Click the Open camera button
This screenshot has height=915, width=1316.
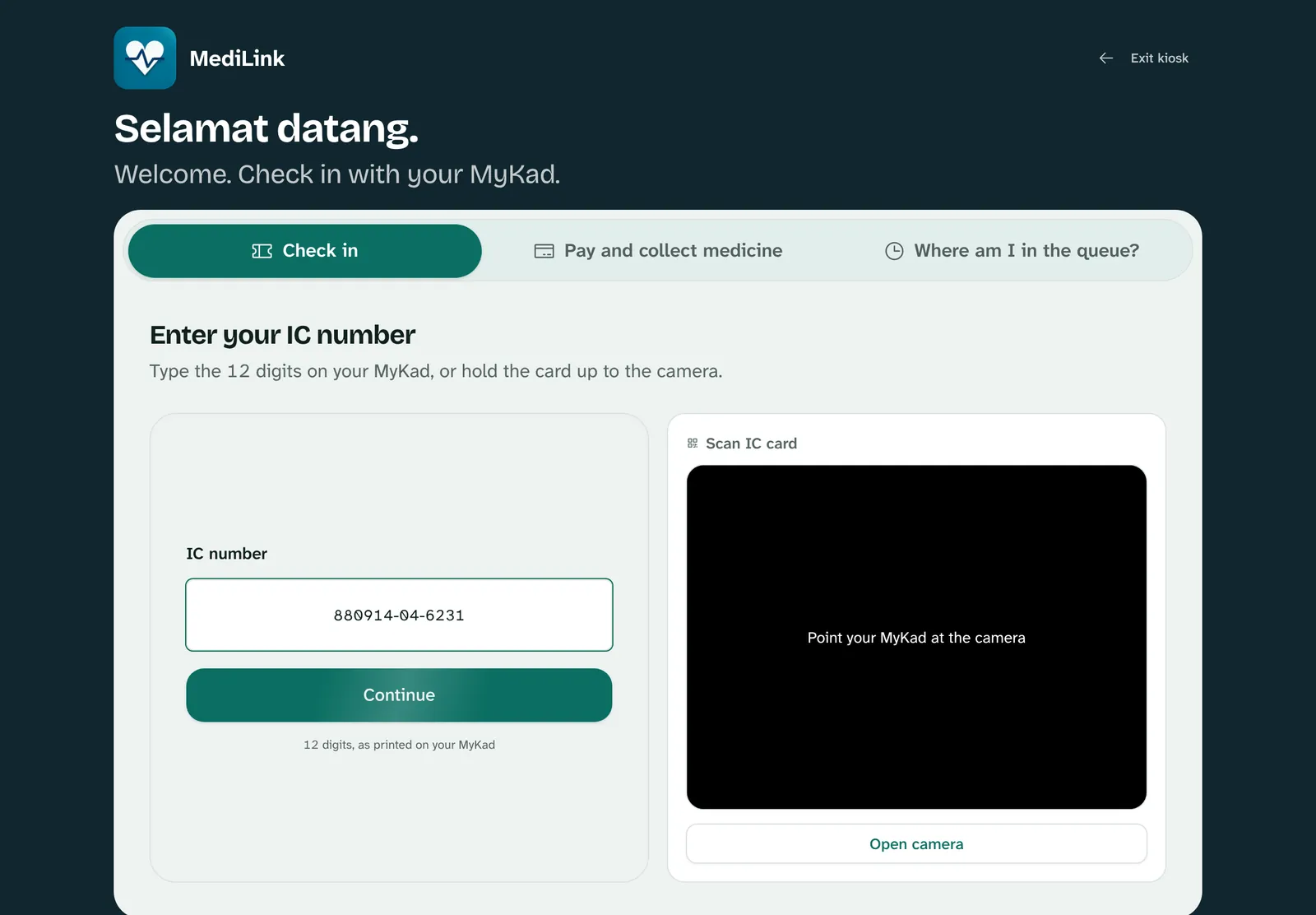(916, 844)
